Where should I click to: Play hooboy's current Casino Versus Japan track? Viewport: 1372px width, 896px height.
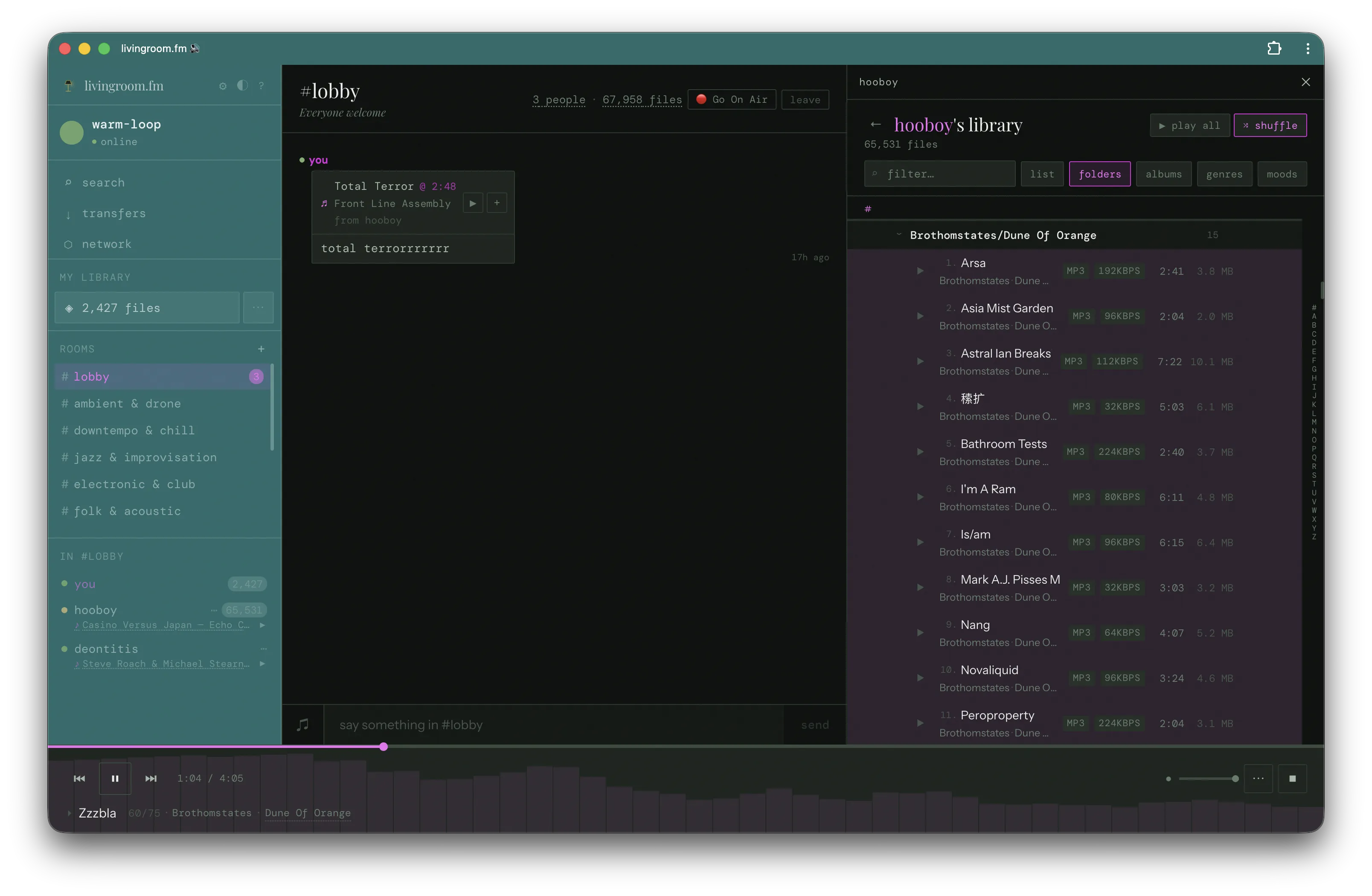(263, 625)
